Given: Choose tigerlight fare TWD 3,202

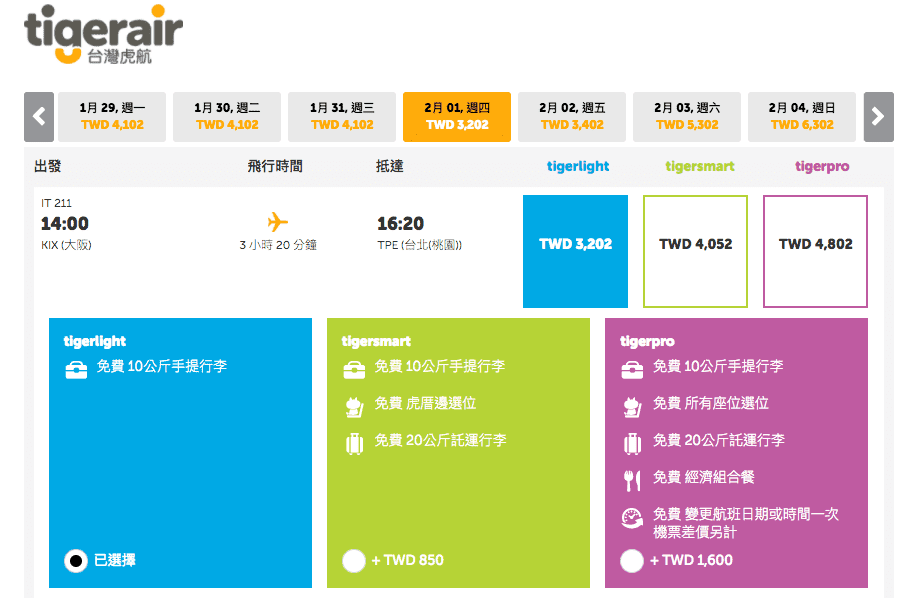Looking at the screenshot, I should click(x=576, y=251).
